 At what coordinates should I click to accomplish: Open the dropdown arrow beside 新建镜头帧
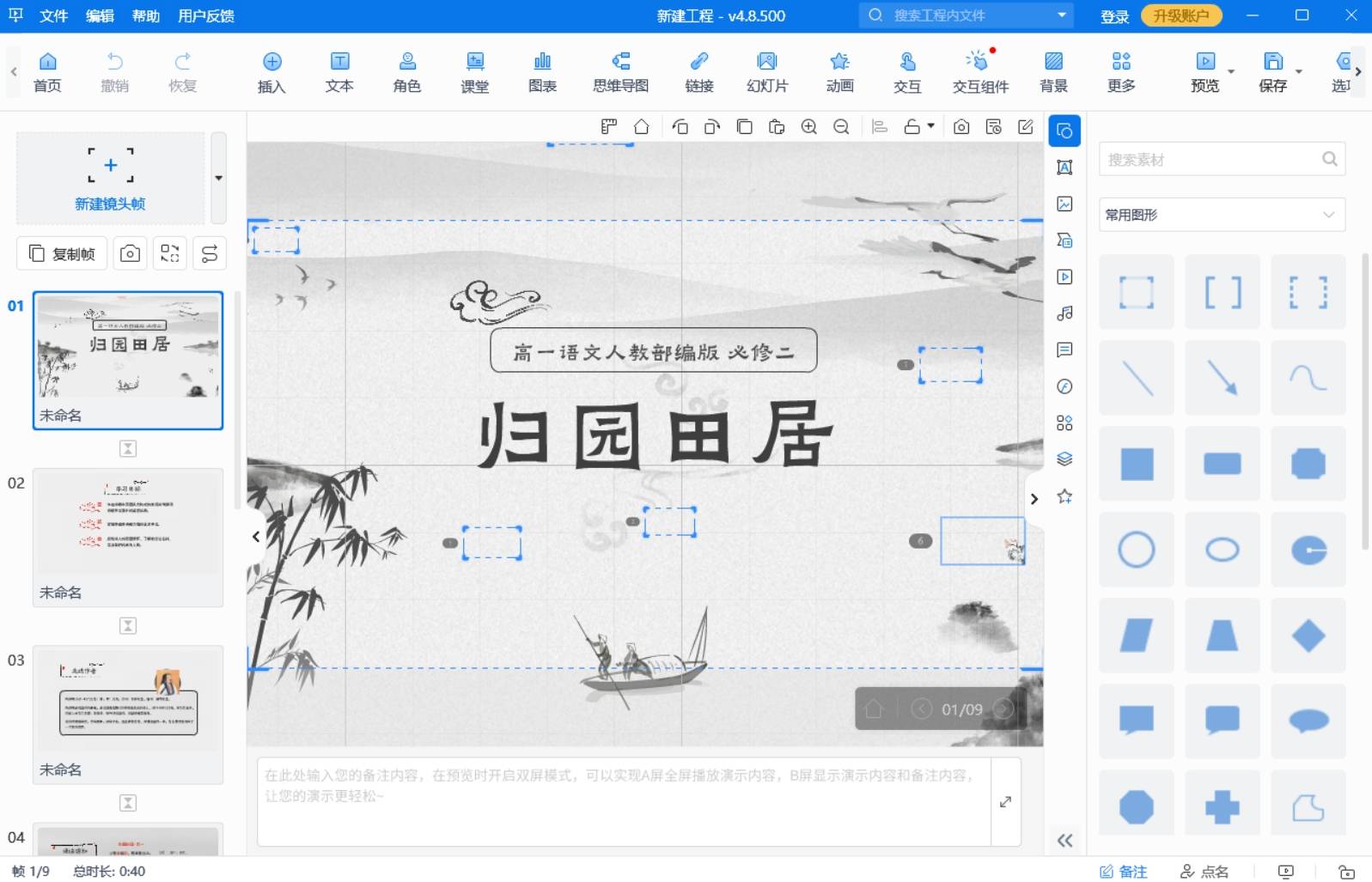tap(218, 178)
